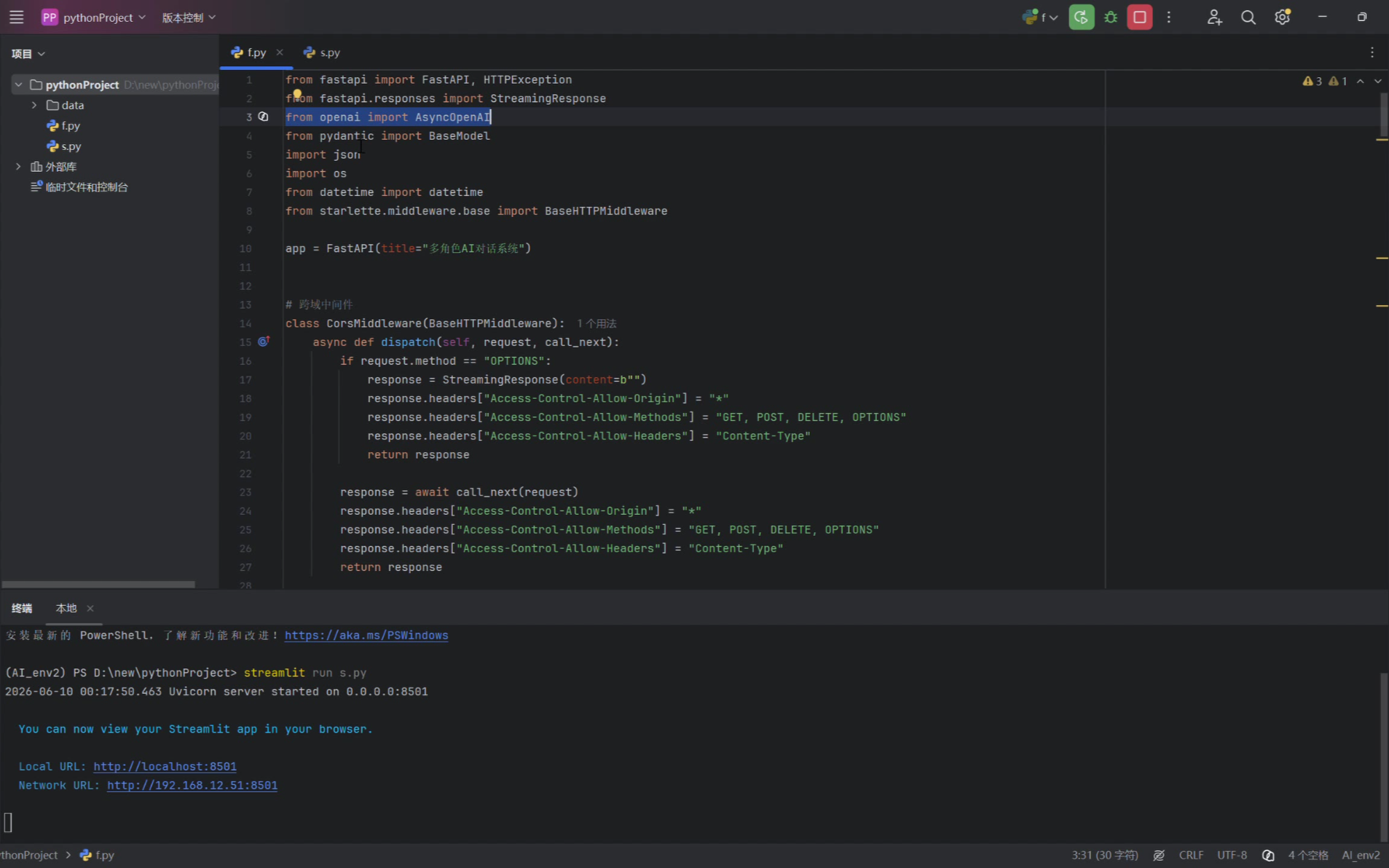Close the 本地 terminal tab
1389x868 pixels.
90,608
